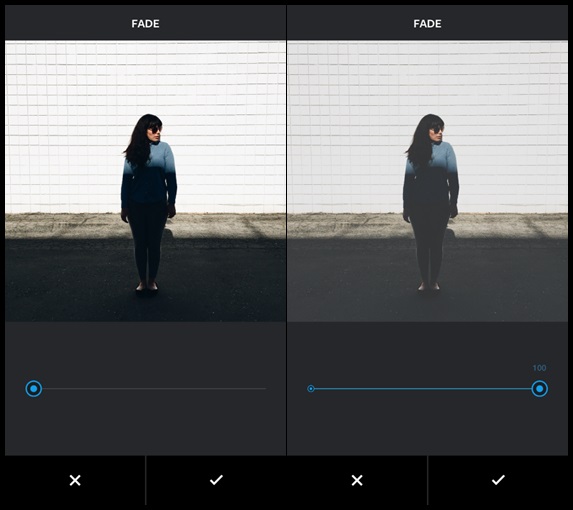Click the right FADE title
Image resolution: width=573 pixels, height=510 pixels.
427,24
